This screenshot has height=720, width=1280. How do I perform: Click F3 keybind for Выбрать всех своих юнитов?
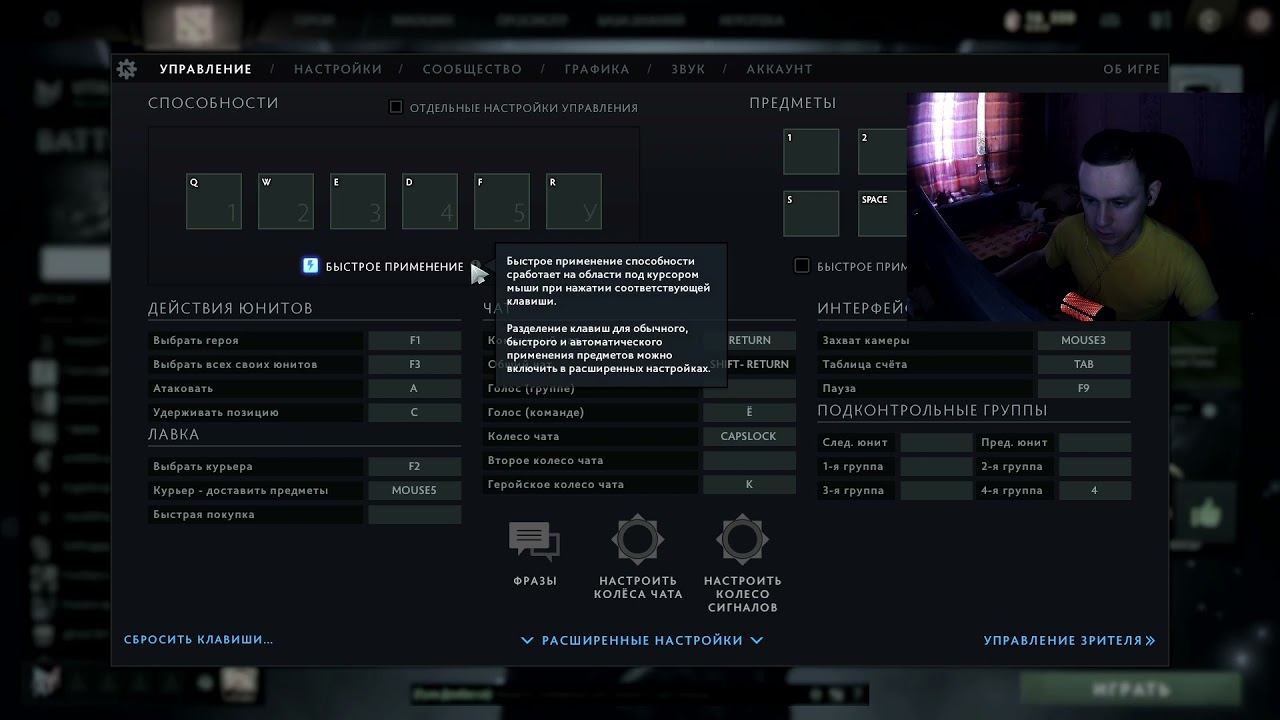pos(415,364)
